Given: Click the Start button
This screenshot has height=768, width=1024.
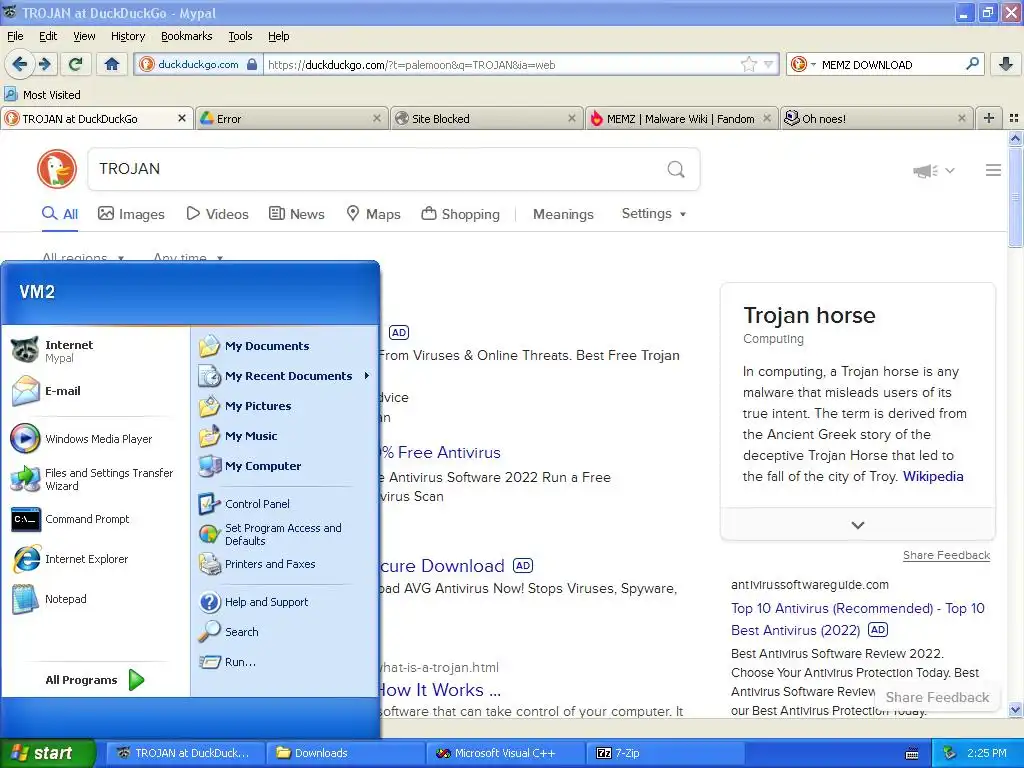Looking at the screenshot, I should tap(48, 753).
